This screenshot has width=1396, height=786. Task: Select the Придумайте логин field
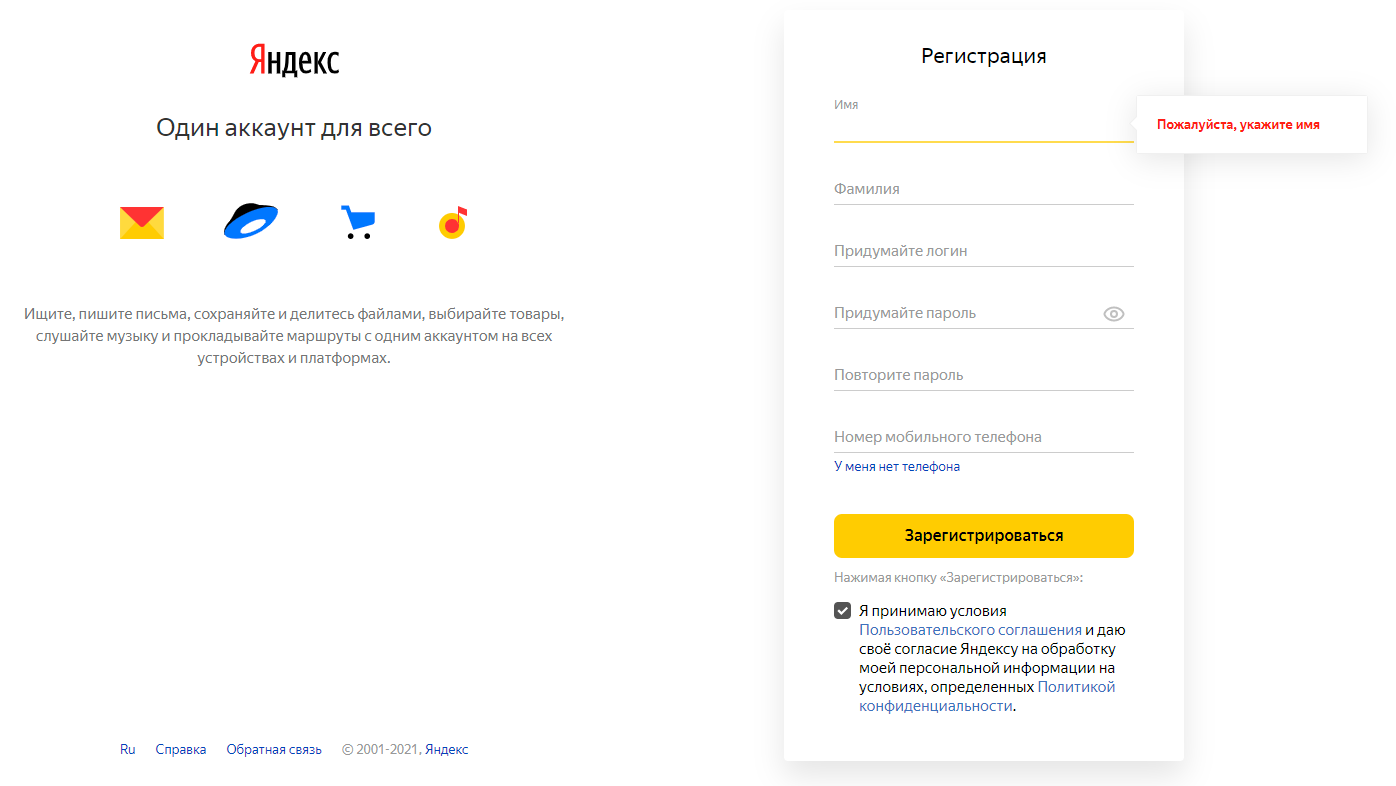(x=984, y=251)
